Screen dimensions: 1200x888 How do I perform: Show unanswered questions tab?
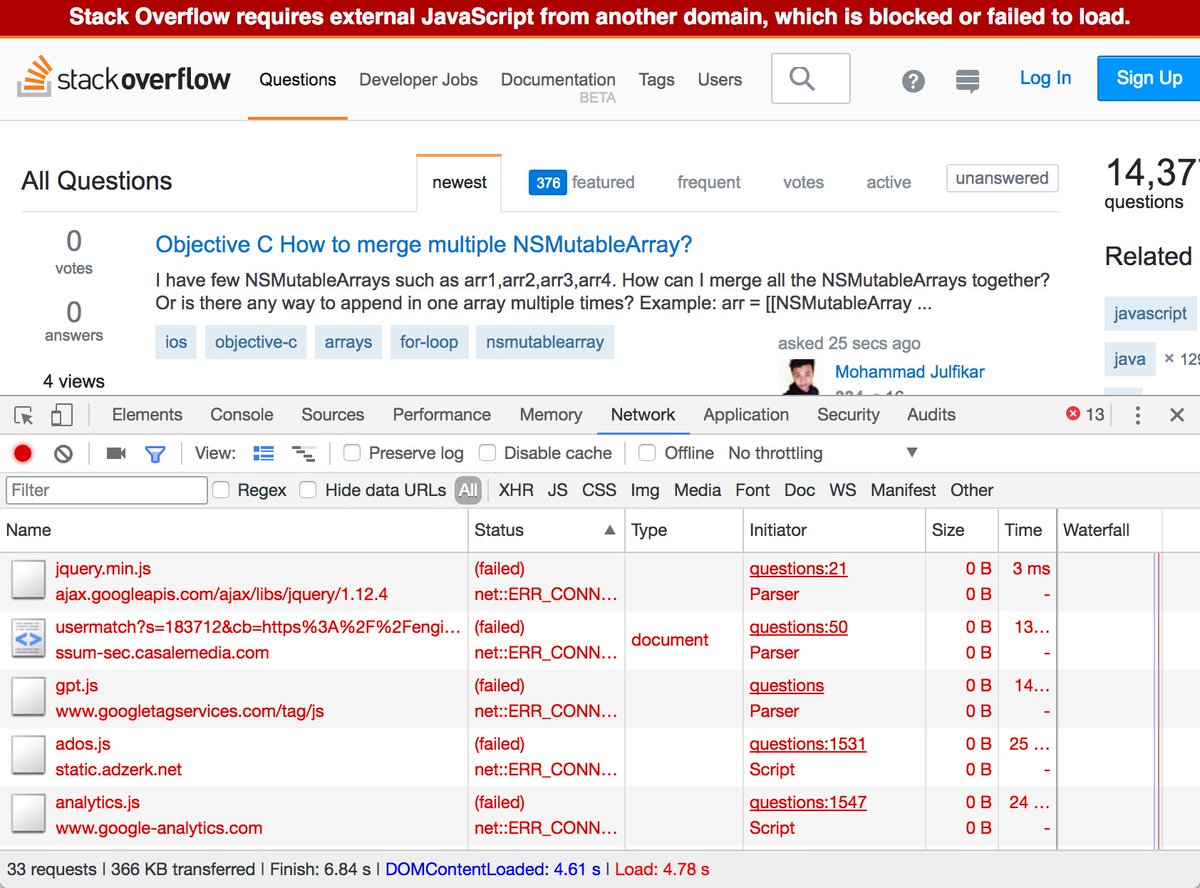coord(1002,179)
